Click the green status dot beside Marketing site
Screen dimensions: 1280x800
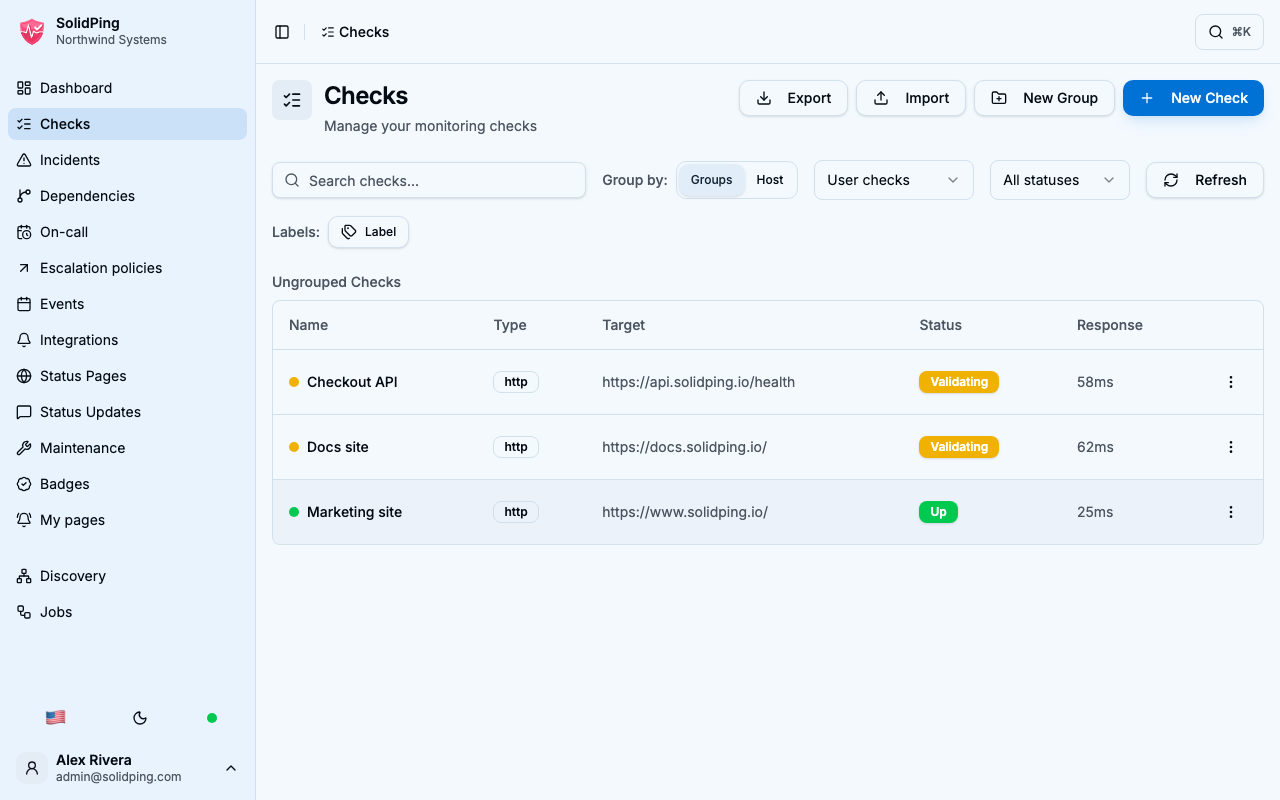click(294, 512)
